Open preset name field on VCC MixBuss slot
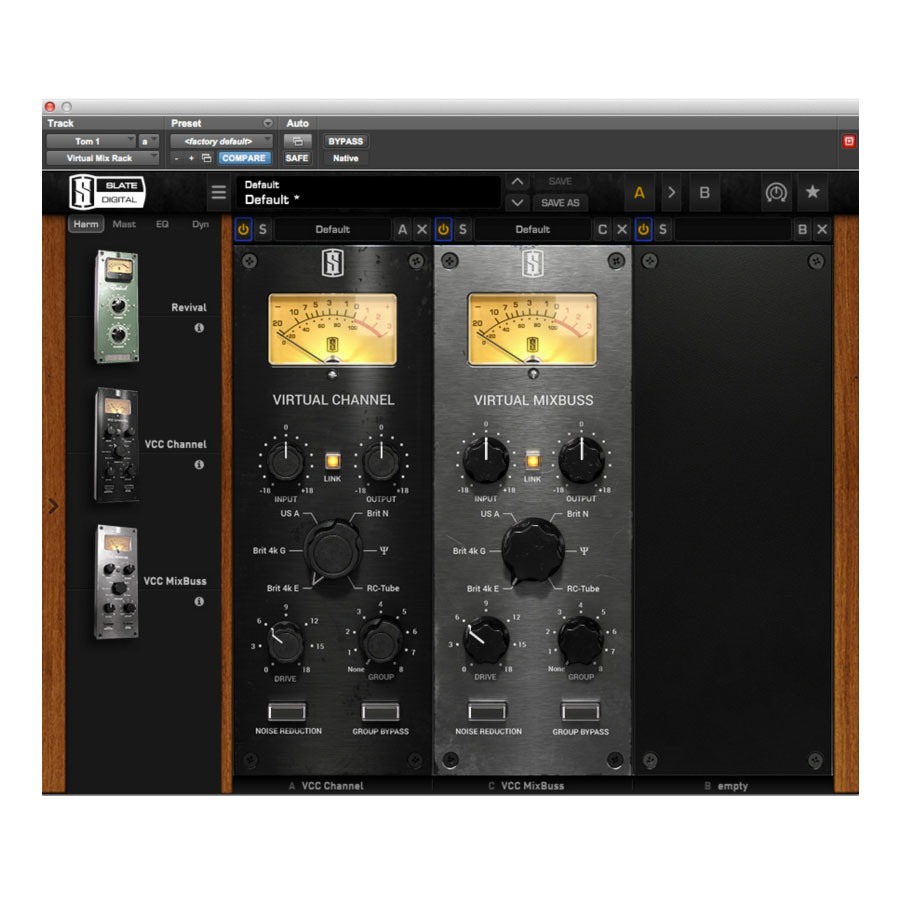 [x=532, y=230]
